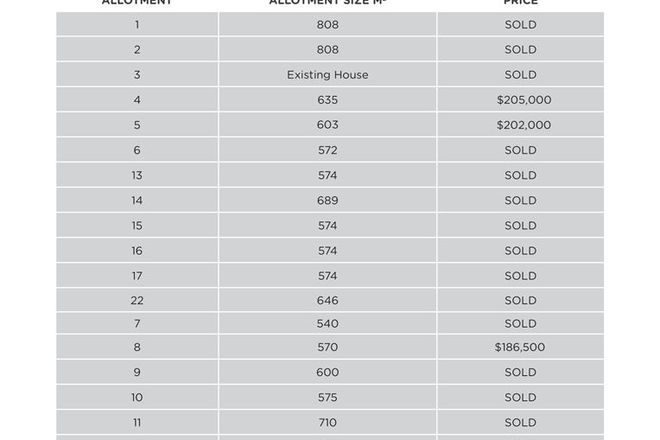Select the 603 allotment size cell

(327, 125)
